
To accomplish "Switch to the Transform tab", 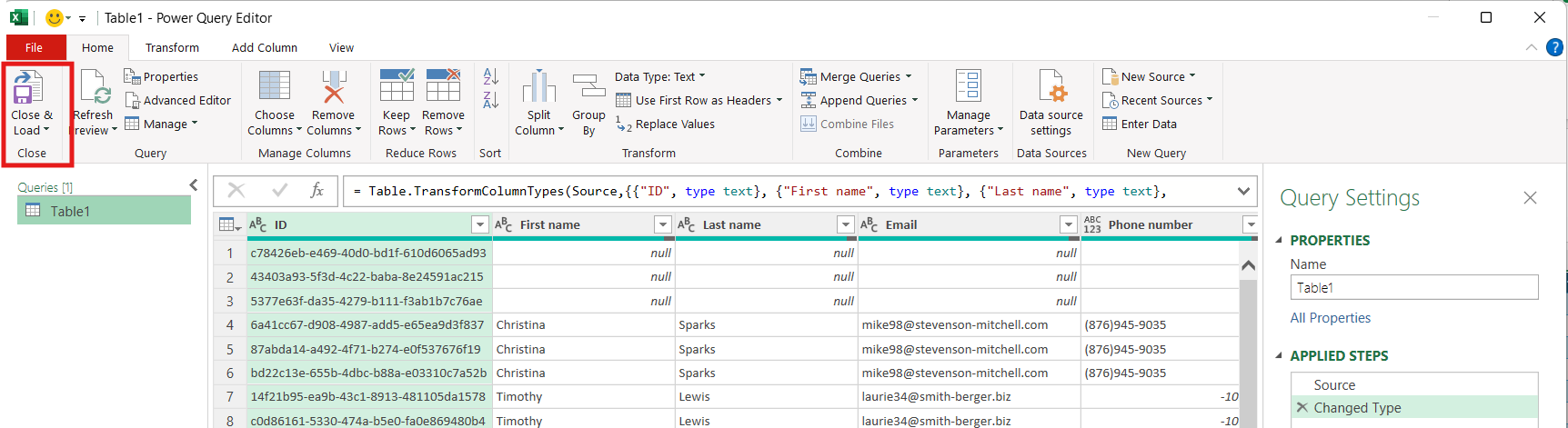I will pyautogui.click(x=172, y=48).
